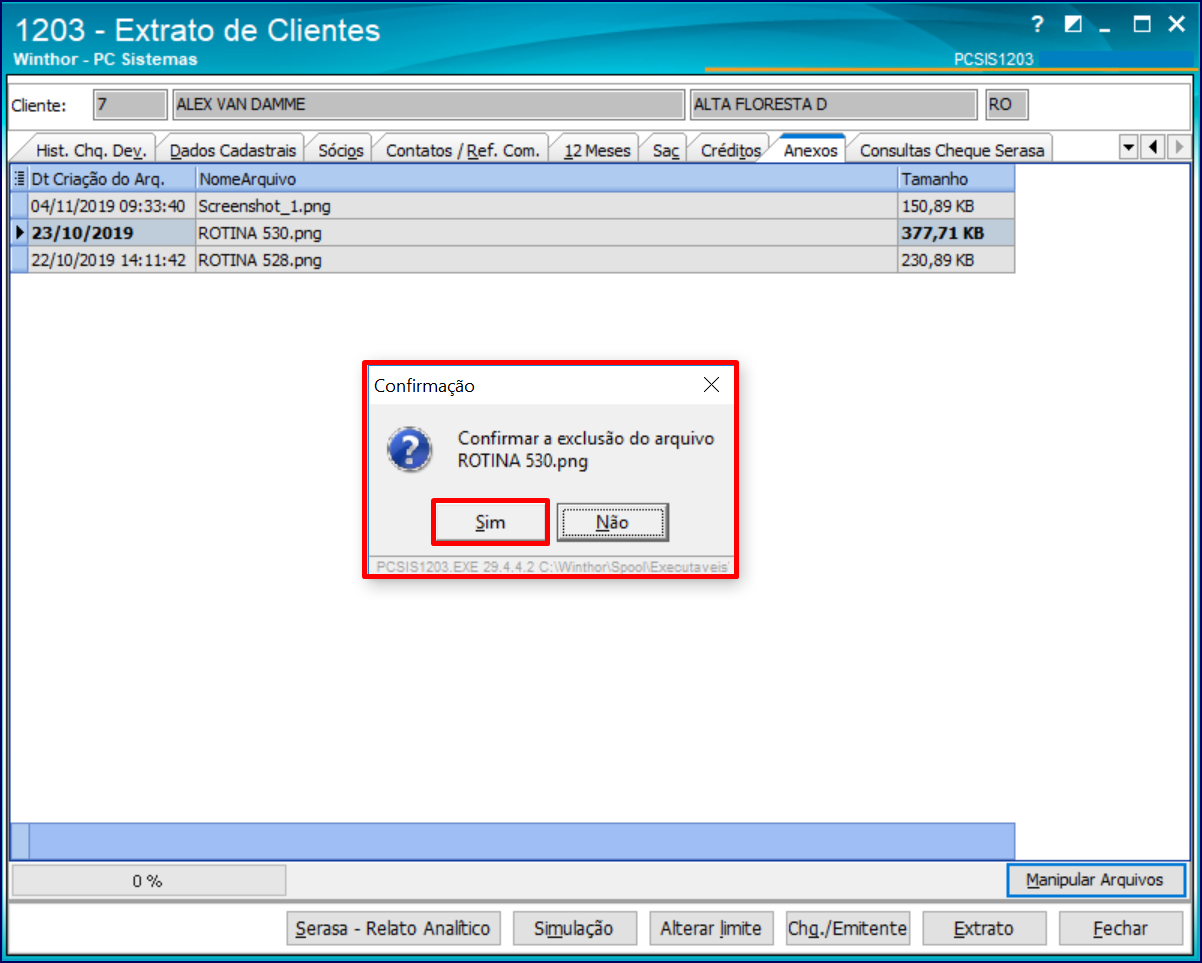Close the Extrato de Clientes window
1202x963 pixels.
(1176, 25)
